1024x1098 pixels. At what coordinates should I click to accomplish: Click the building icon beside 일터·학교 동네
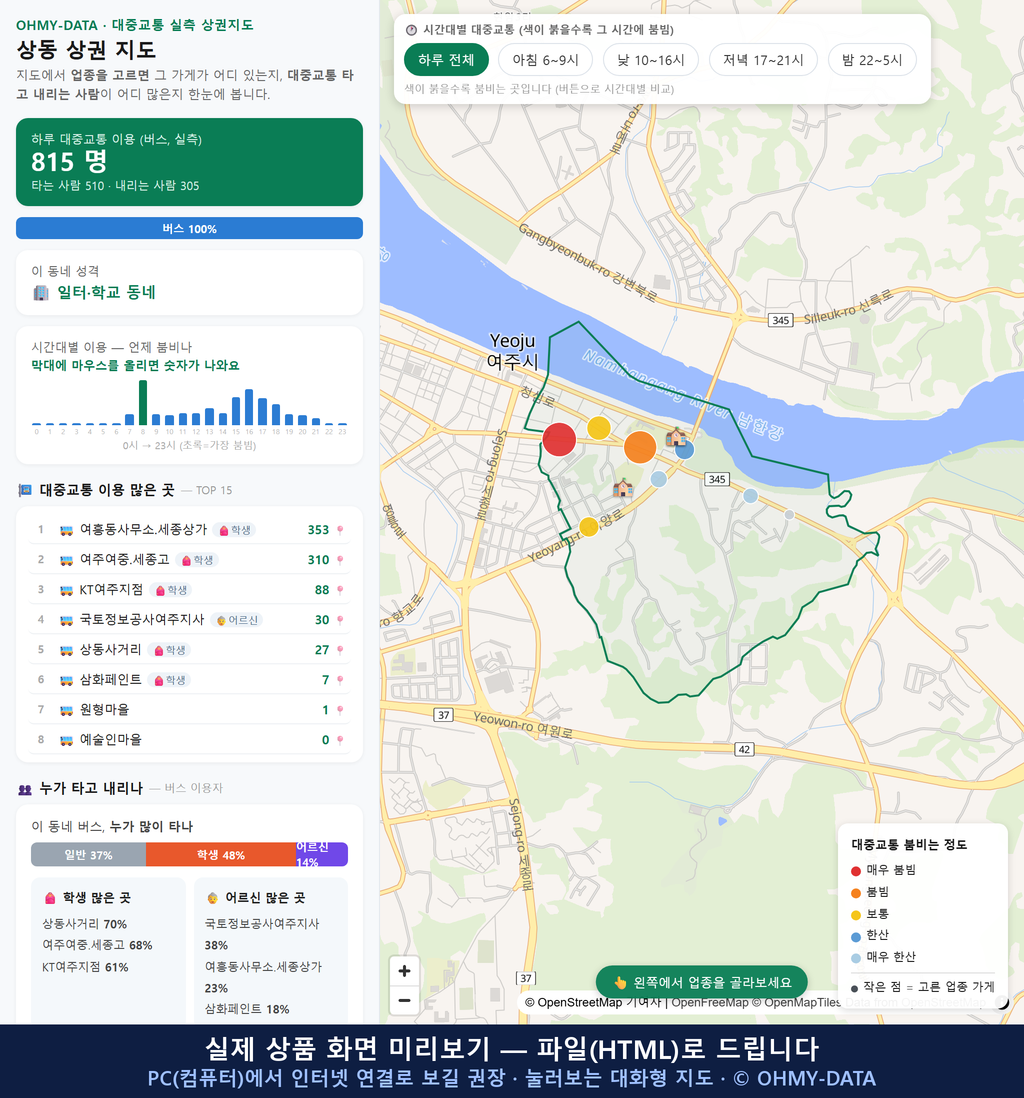tap(41, 293)
